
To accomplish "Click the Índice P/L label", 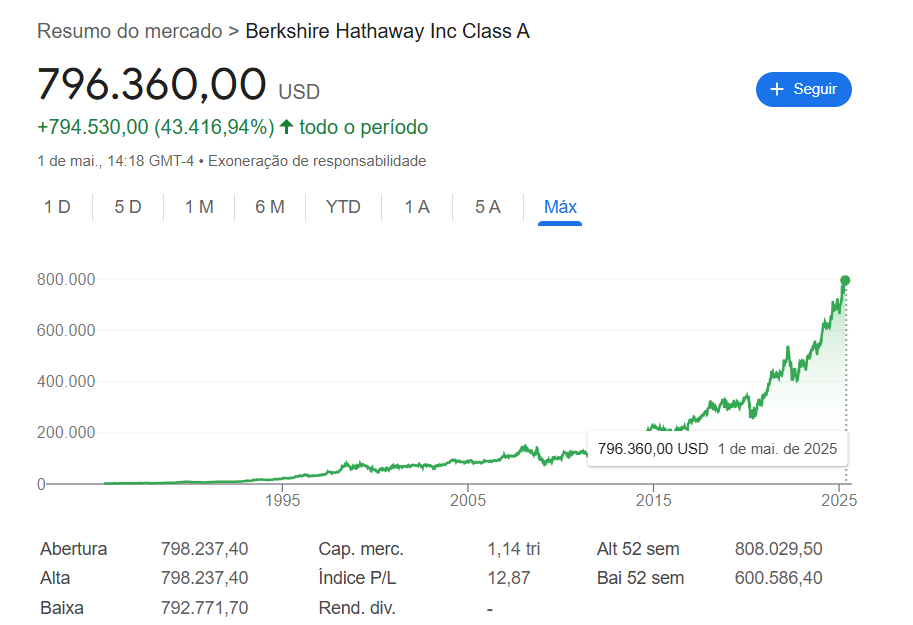I will point(357,578).
